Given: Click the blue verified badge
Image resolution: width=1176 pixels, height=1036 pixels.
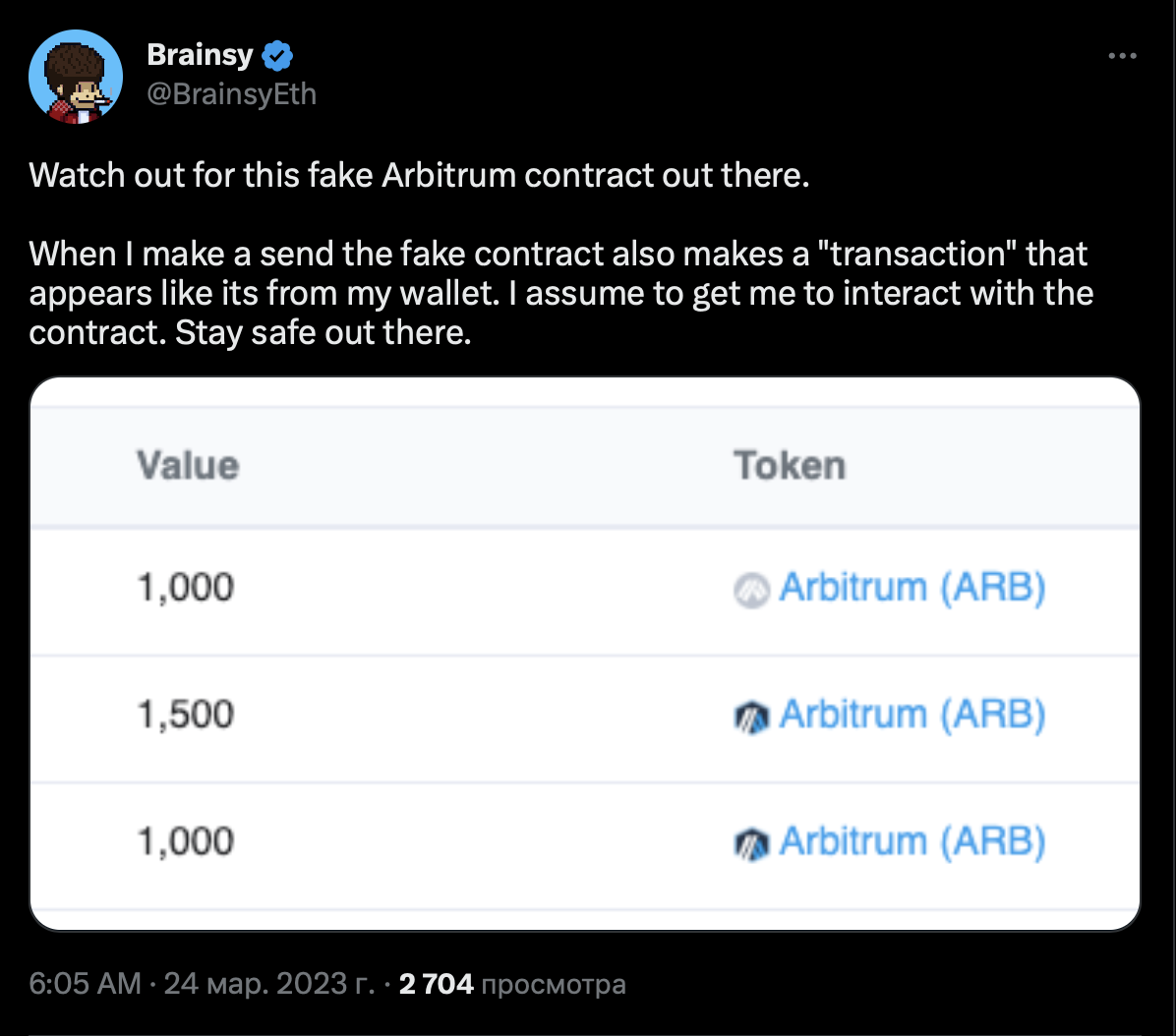Looking at the screenshot, I should 278,56.
